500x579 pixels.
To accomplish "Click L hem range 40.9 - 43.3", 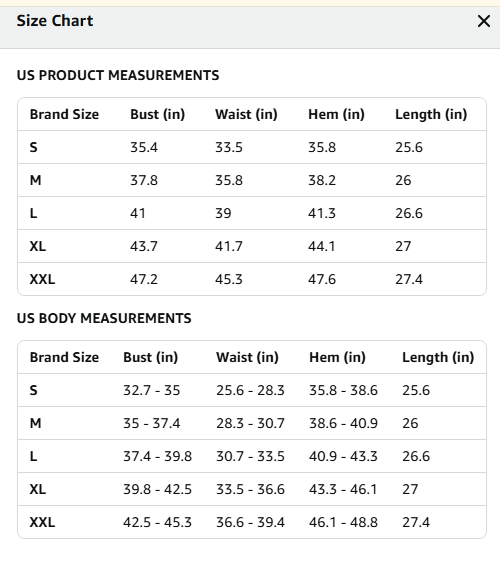I will 343,456.
